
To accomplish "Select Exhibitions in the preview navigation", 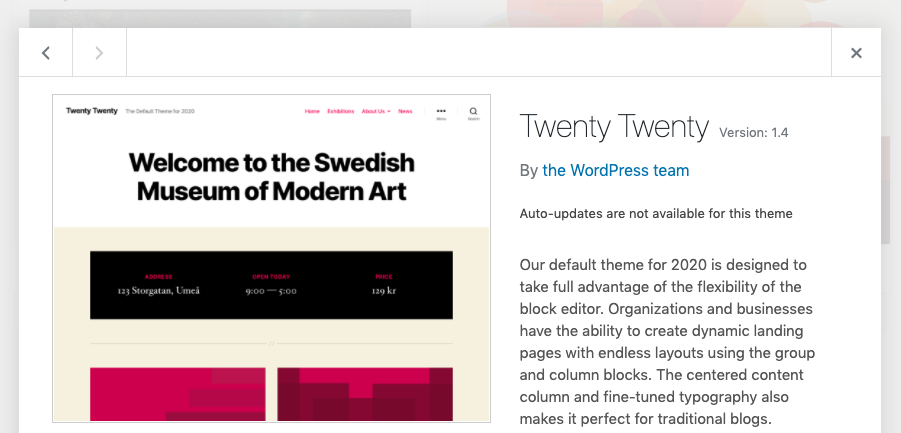I will 340,111.
